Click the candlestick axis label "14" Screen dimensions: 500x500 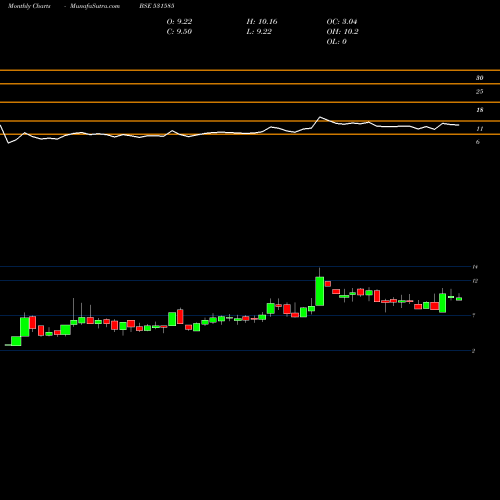[475, 267]
